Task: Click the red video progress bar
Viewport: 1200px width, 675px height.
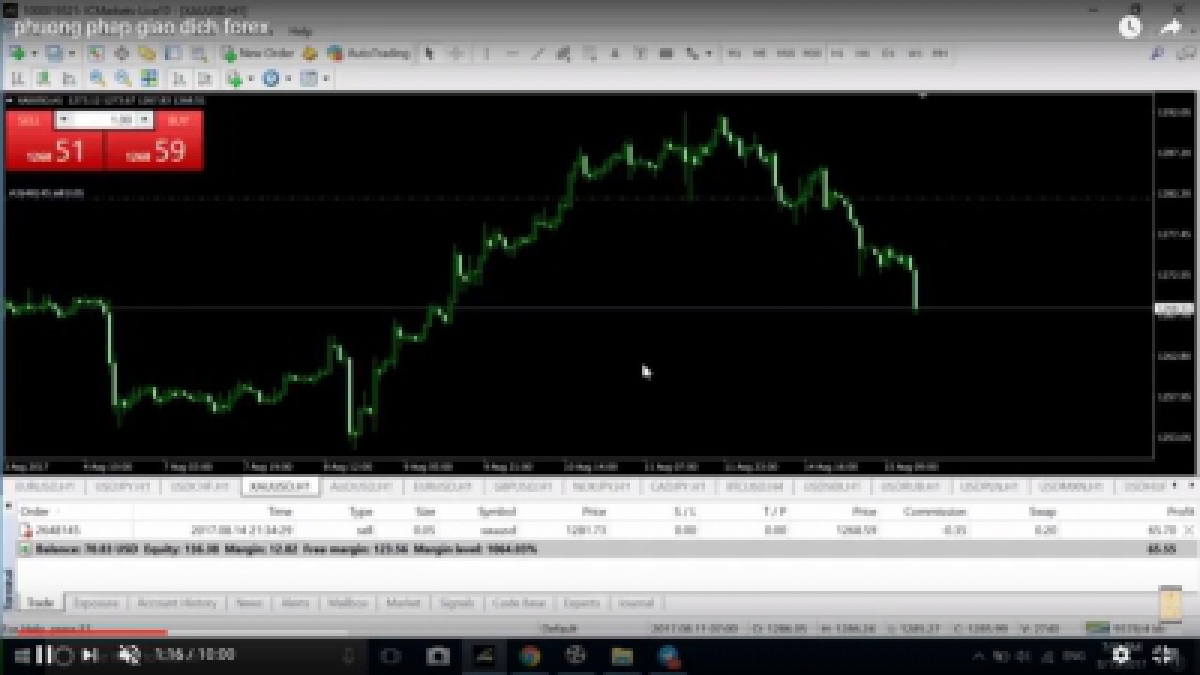Action: click(x=90, y=632)
